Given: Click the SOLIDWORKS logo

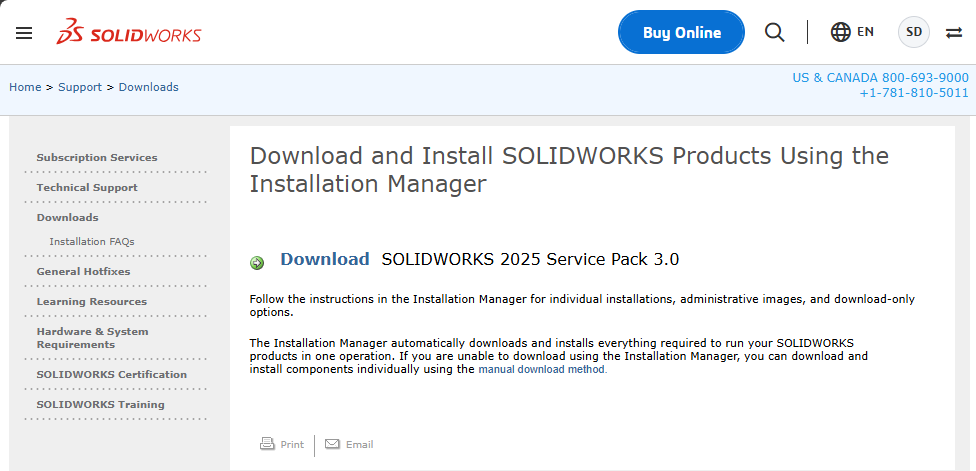Looking at the screenshot, I should 129,33.
